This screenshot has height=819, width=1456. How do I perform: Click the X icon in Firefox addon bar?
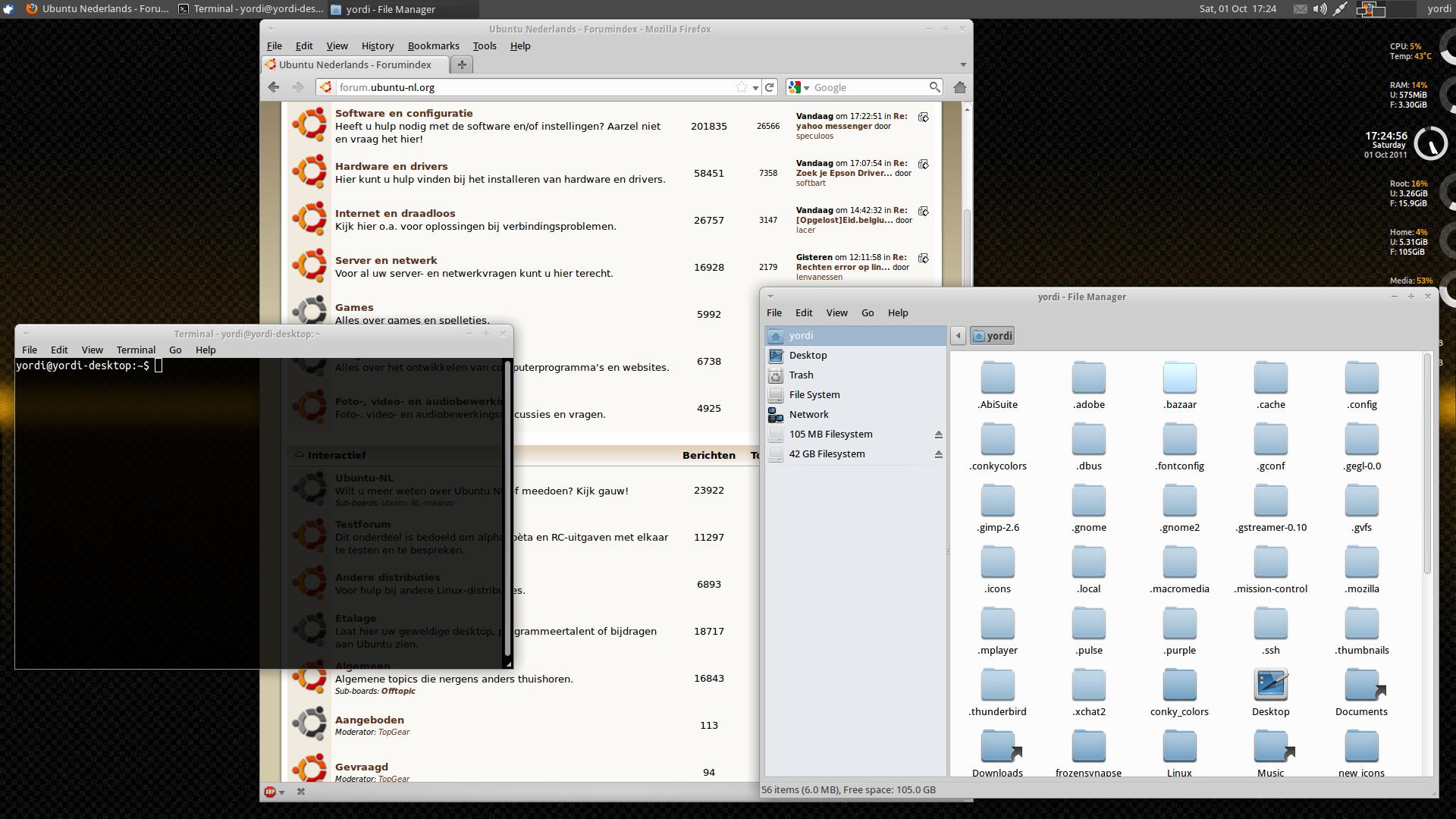[x=300, y=792]
